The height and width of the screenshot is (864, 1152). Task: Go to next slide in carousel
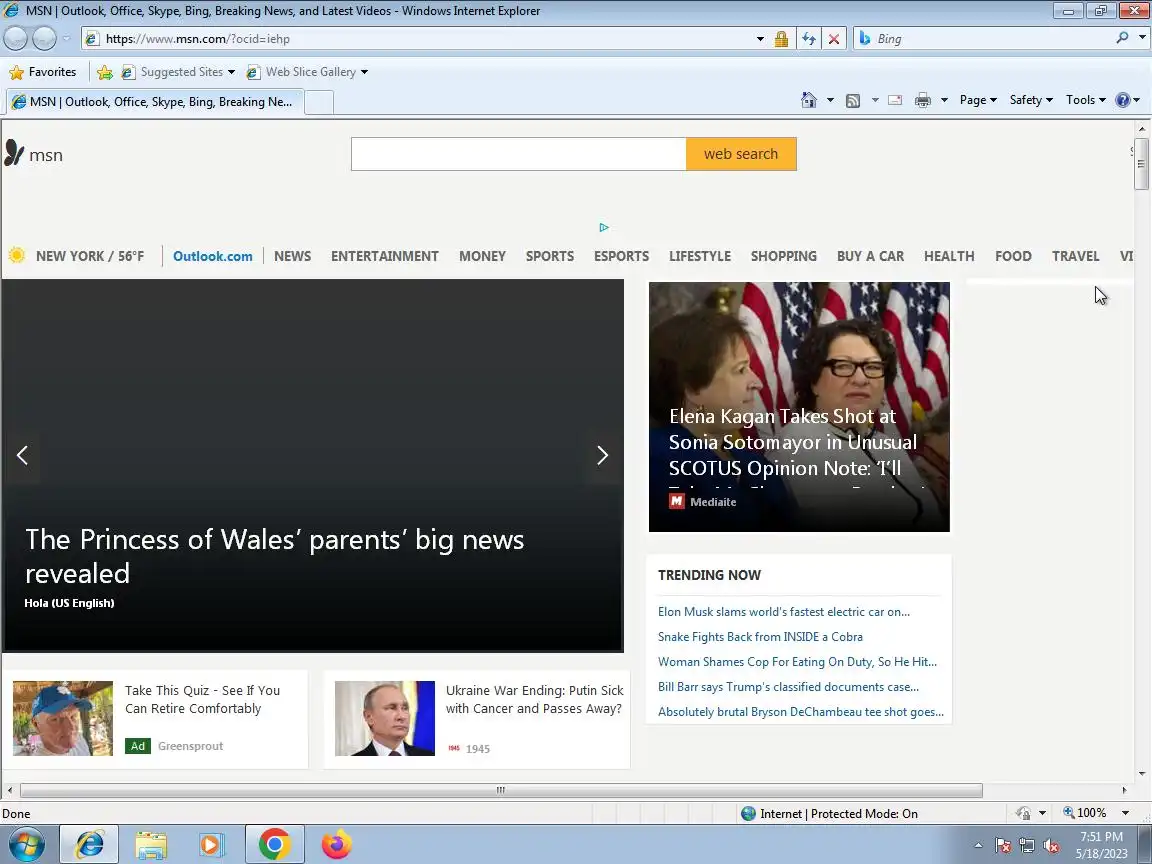602,456
